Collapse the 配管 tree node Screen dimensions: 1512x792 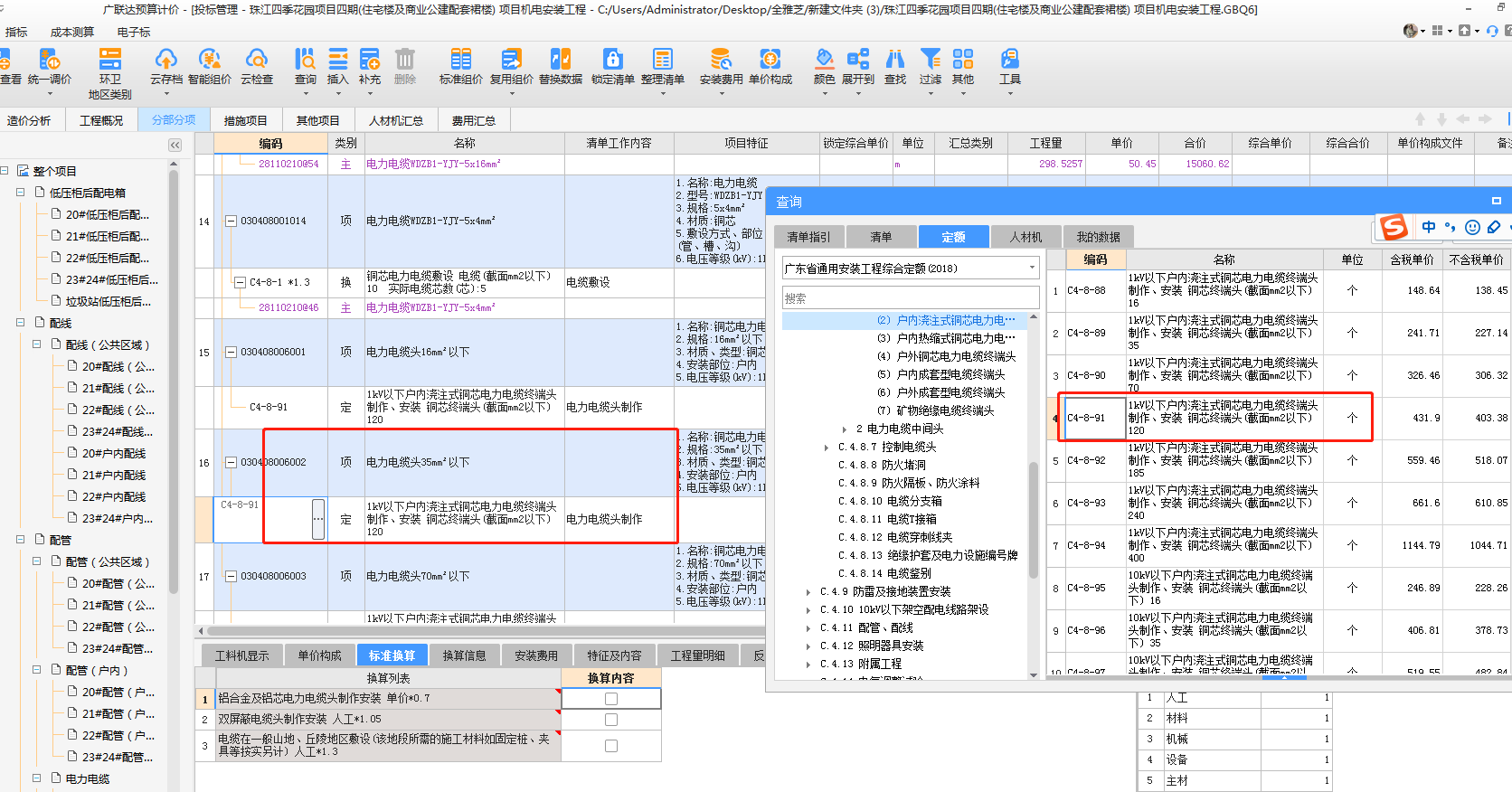click(x=20, y=540)
